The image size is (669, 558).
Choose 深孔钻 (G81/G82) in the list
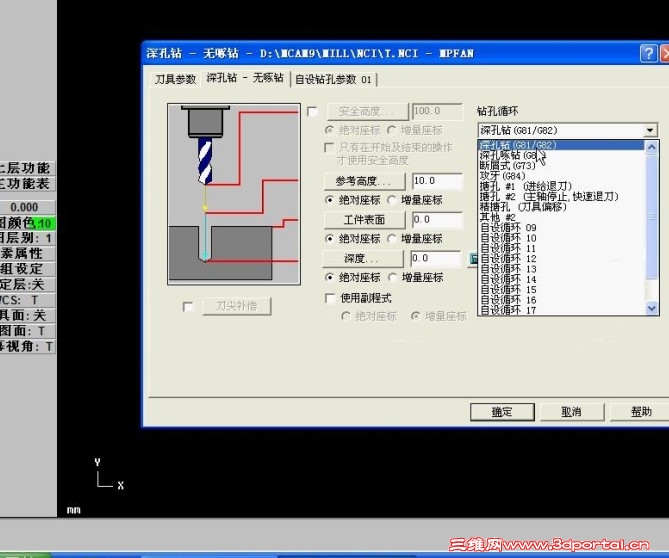point(561,145)
